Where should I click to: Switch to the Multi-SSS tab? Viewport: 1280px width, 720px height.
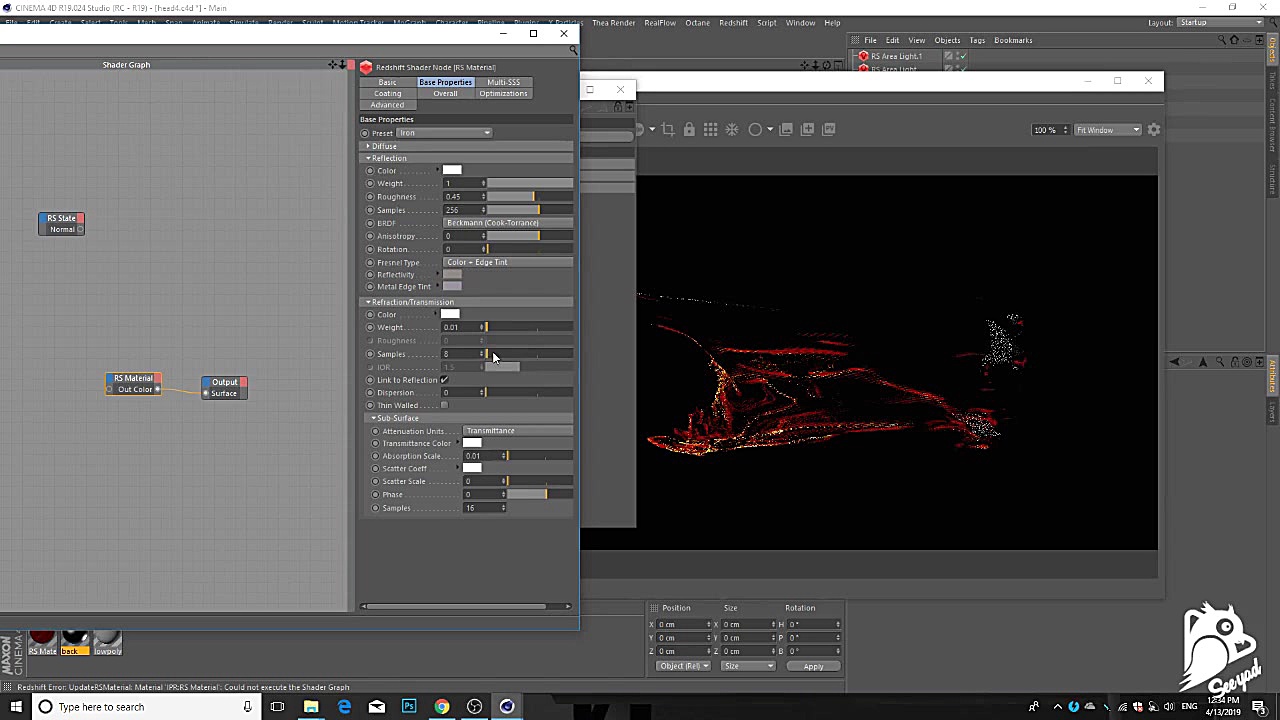[503, 82]
